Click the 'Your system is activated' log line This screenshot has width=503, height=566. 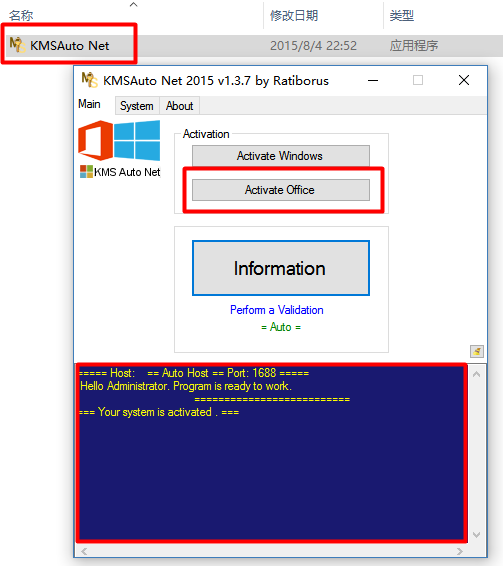point(159,412)
